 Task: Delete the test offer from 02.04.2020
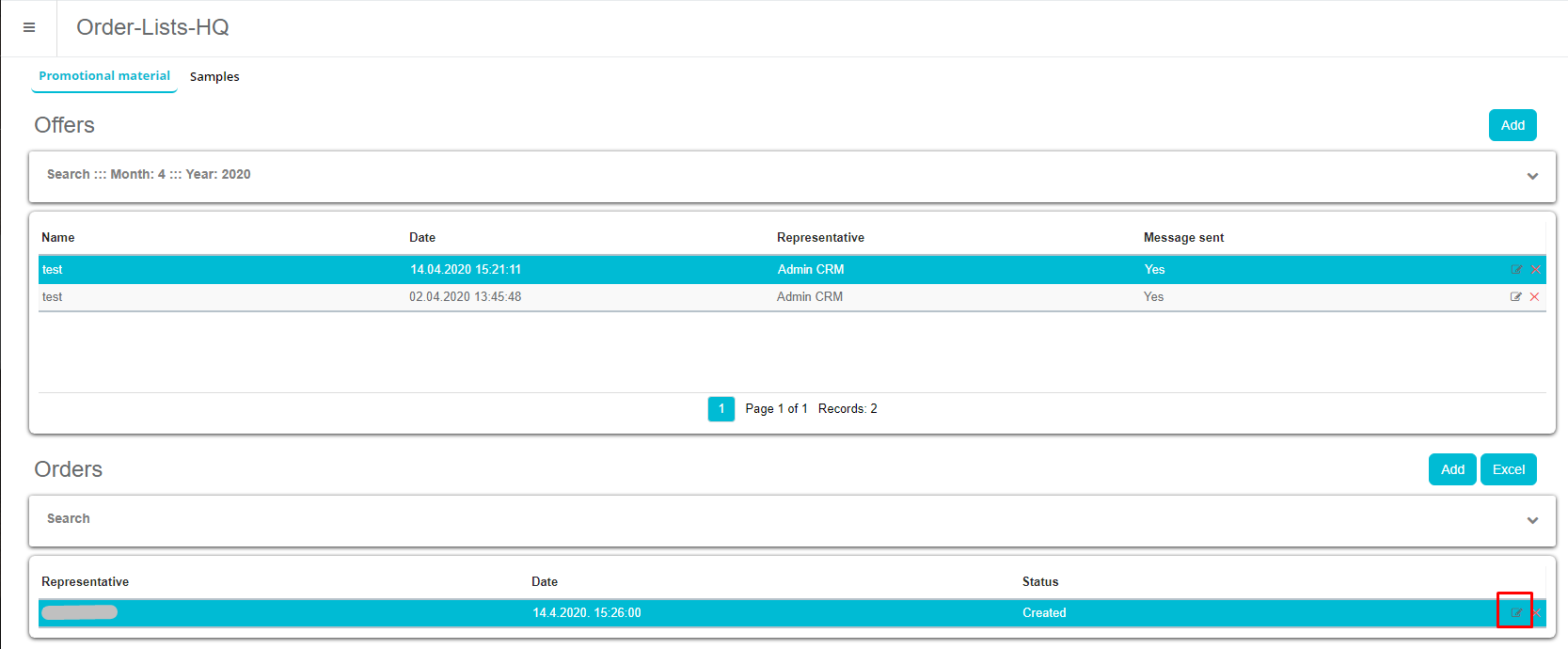pos(1535,297)
